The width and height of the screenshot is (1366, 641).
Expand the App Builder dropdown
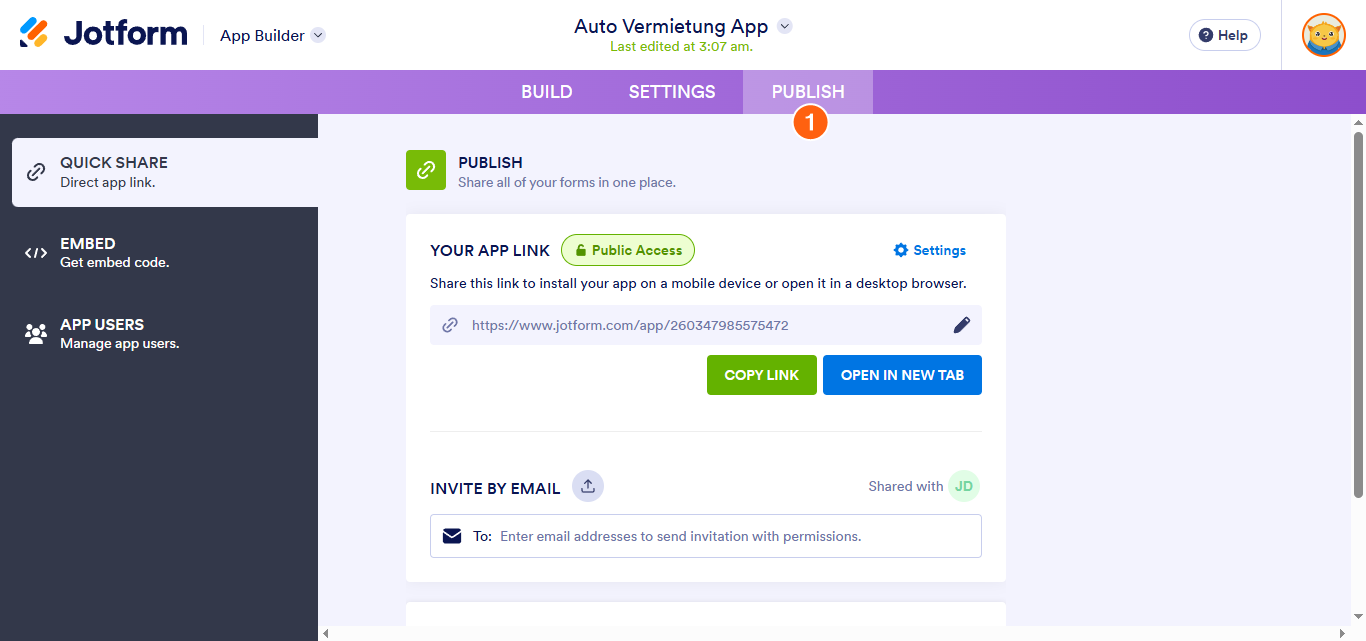(x=318, y=35)
